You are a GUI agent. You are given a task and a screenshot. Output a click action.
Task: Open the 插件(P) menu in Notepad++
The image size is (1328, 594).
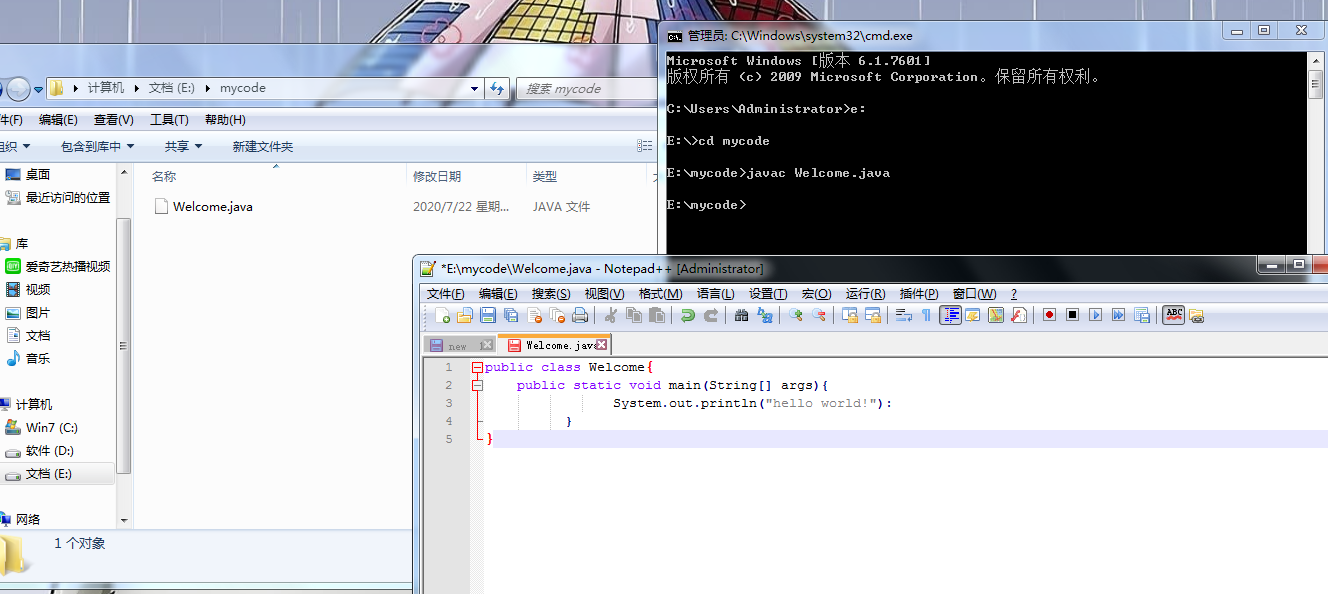pos(919,294)
